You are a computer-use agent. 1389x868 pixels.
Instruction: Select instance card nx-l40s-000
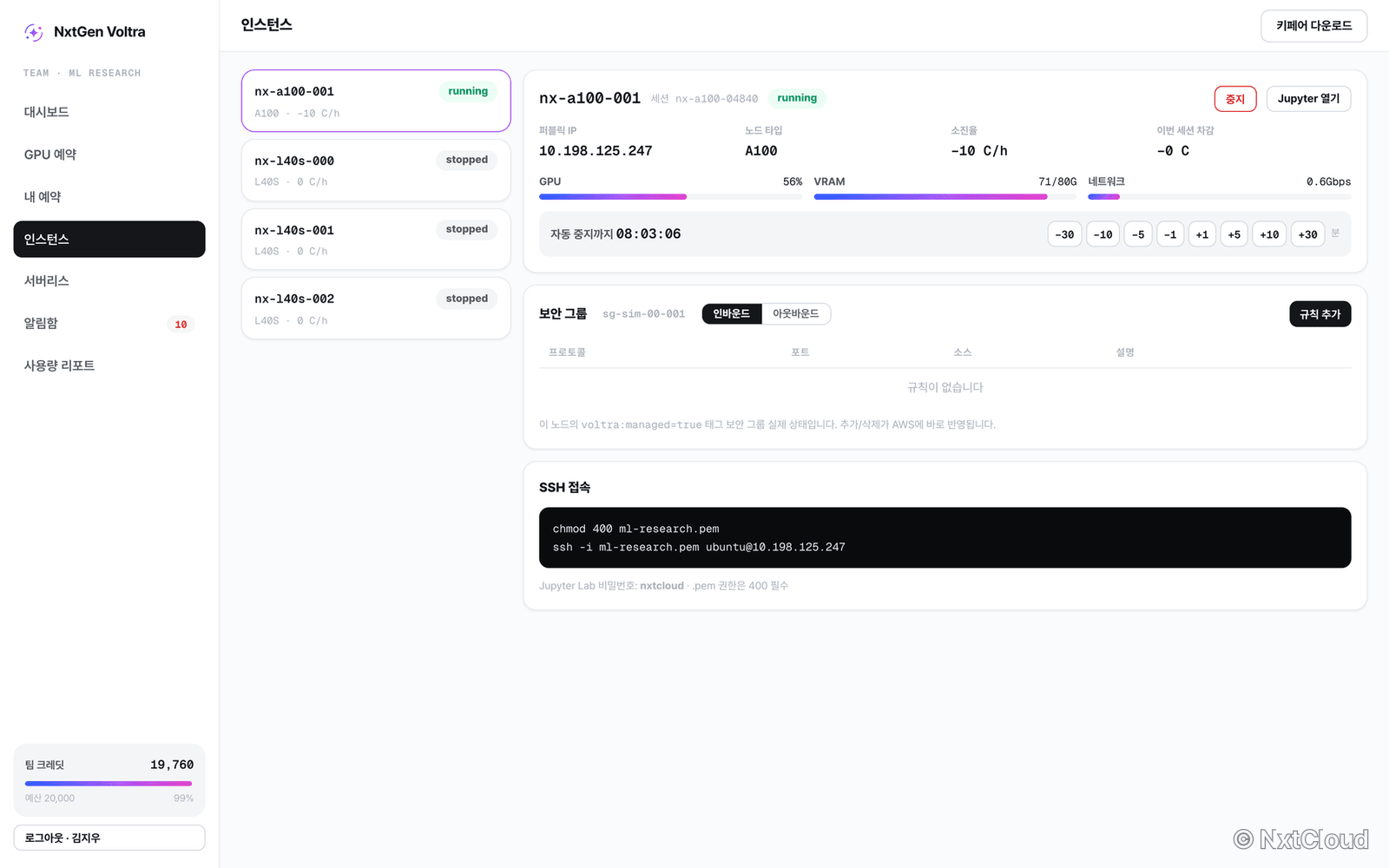pos(376,170)
